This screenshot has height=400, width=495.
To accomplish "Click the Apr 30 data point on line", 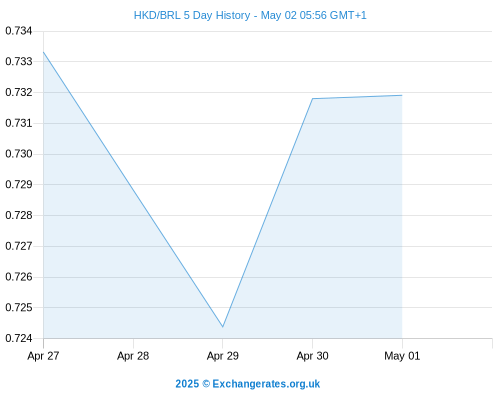I will click(x=312, y=99).
